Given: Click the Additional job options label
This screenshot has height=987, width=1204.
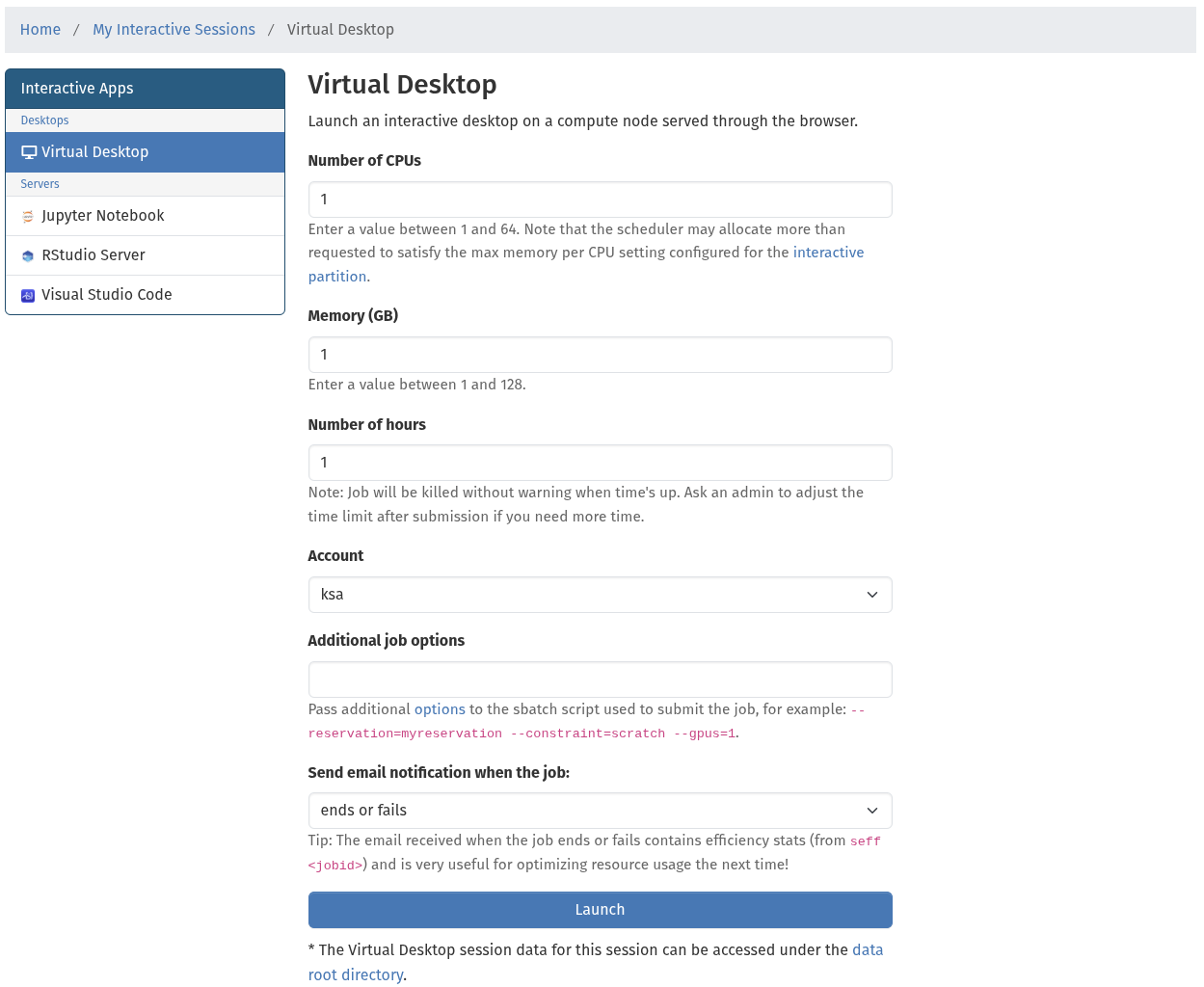Looking at the screenshot, I should coord(386,641).
